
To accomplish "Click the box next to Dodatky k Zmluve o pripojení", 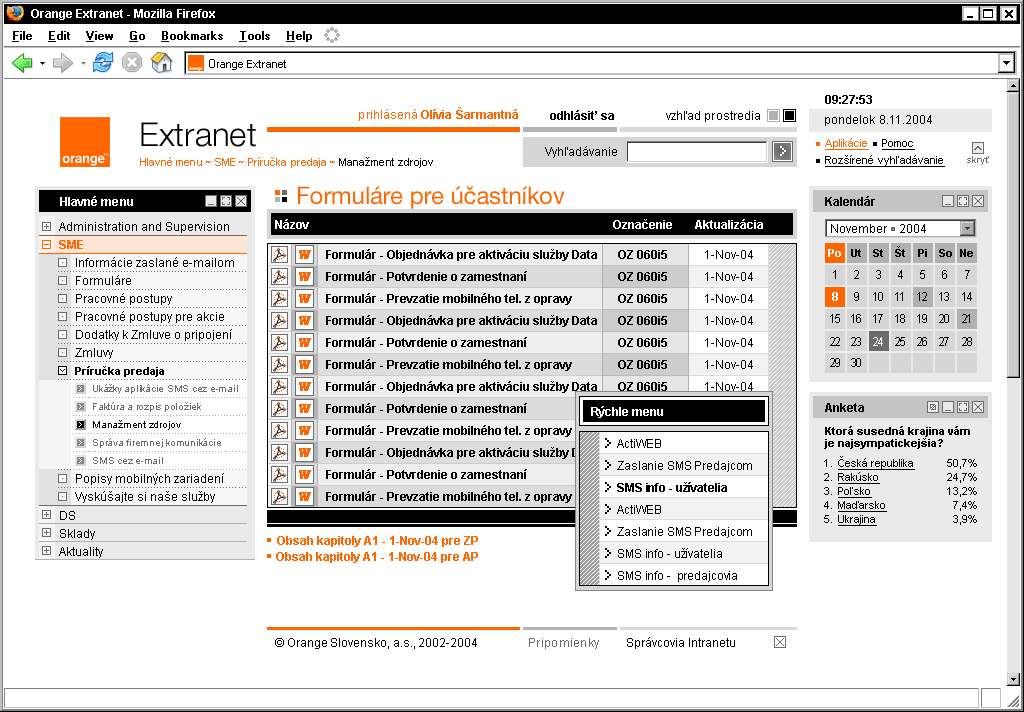I will tap(63, 334).
